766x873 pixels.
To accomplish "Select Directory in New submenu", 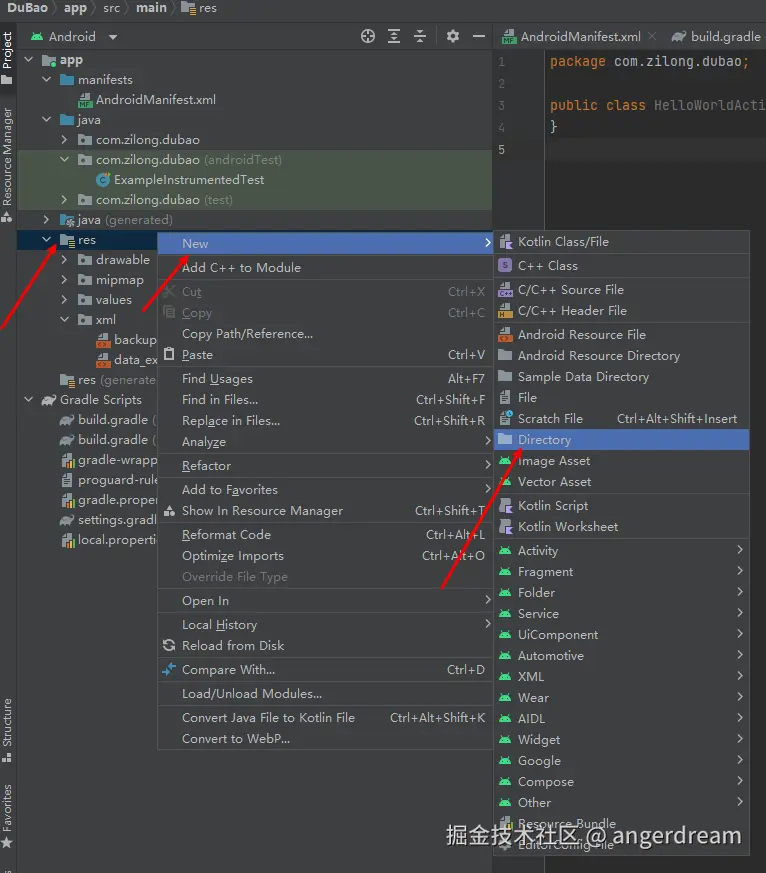I will point(621,440).
